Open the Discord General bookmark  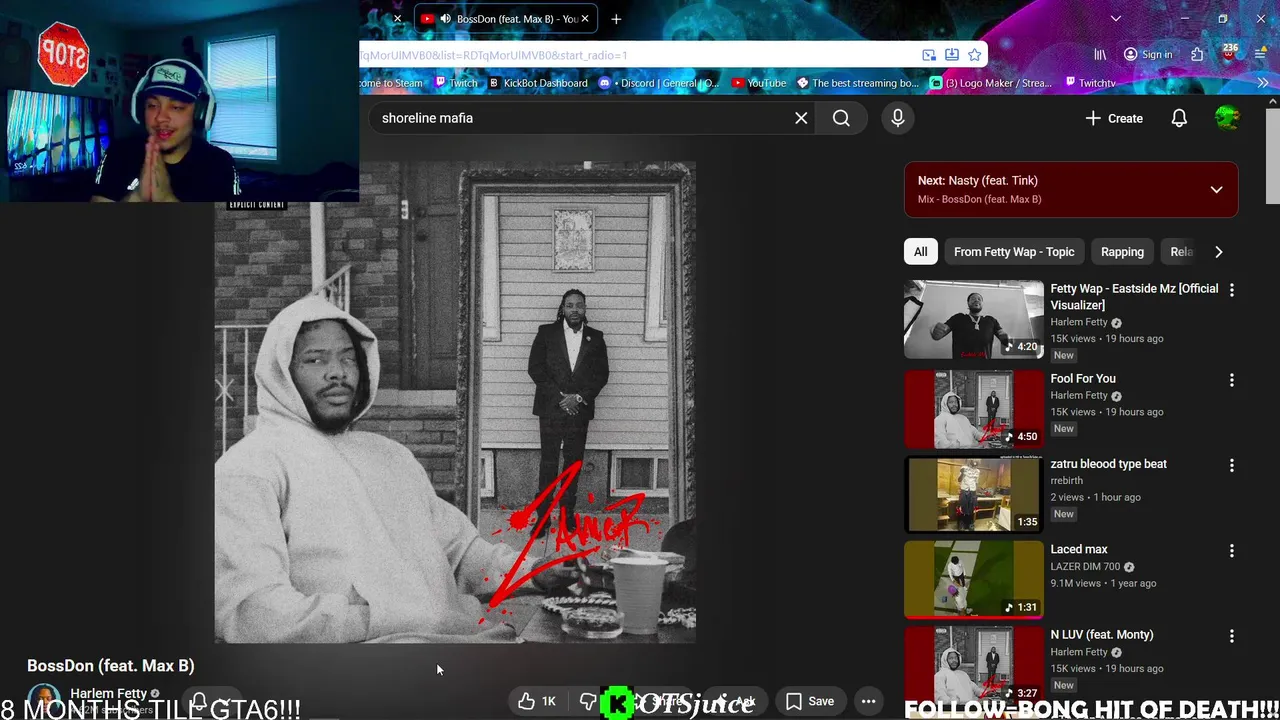(659, 83)
